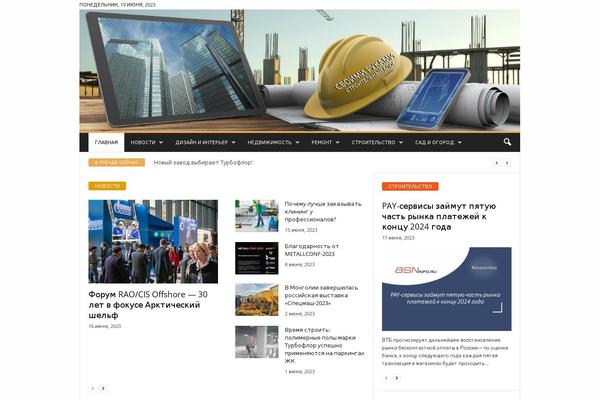Expand the Недвижимость dropdown chevron

(x=297, y=142)
